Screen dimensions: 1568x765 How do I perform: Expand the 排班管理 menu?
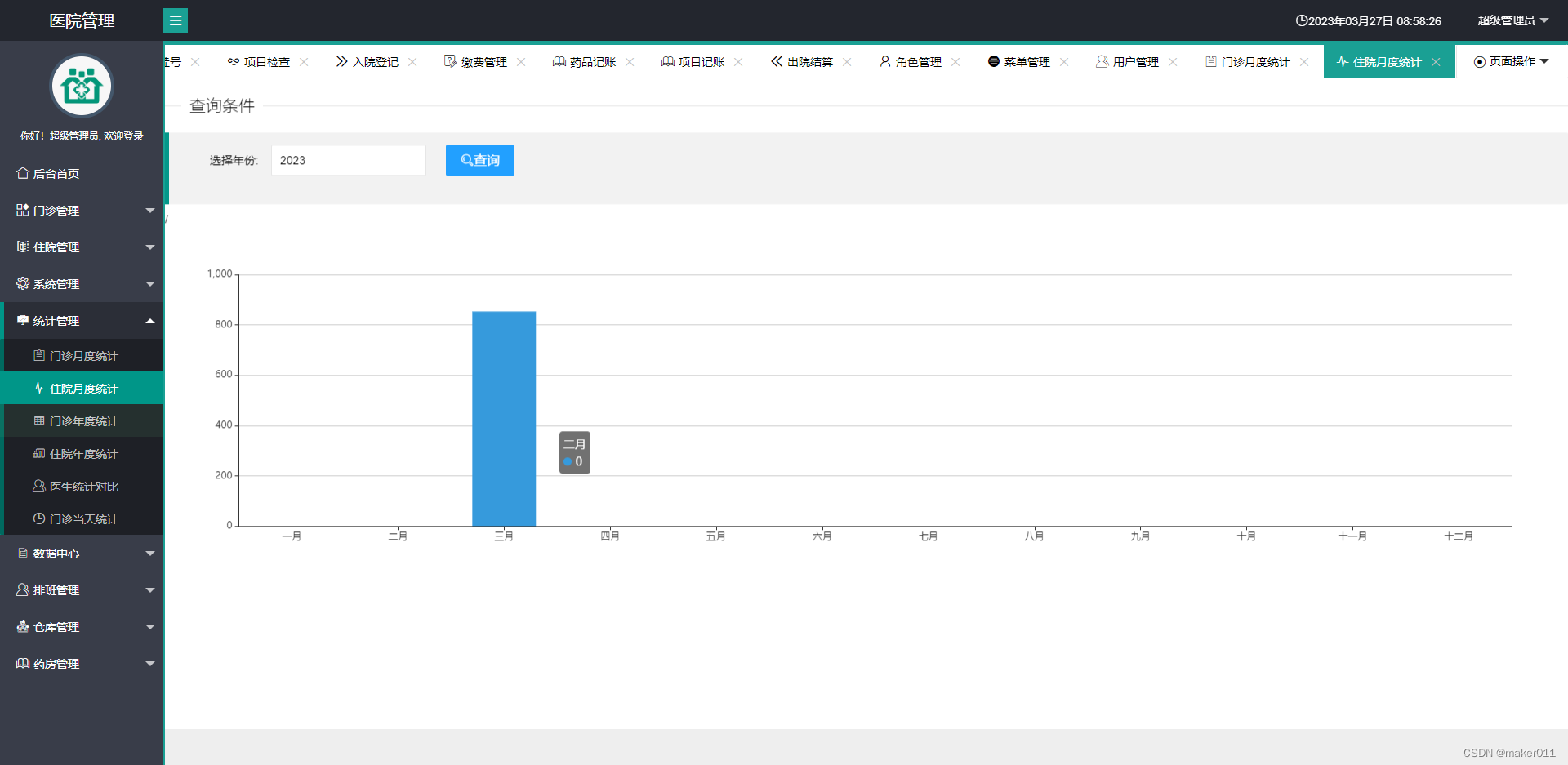coord(82,589)
